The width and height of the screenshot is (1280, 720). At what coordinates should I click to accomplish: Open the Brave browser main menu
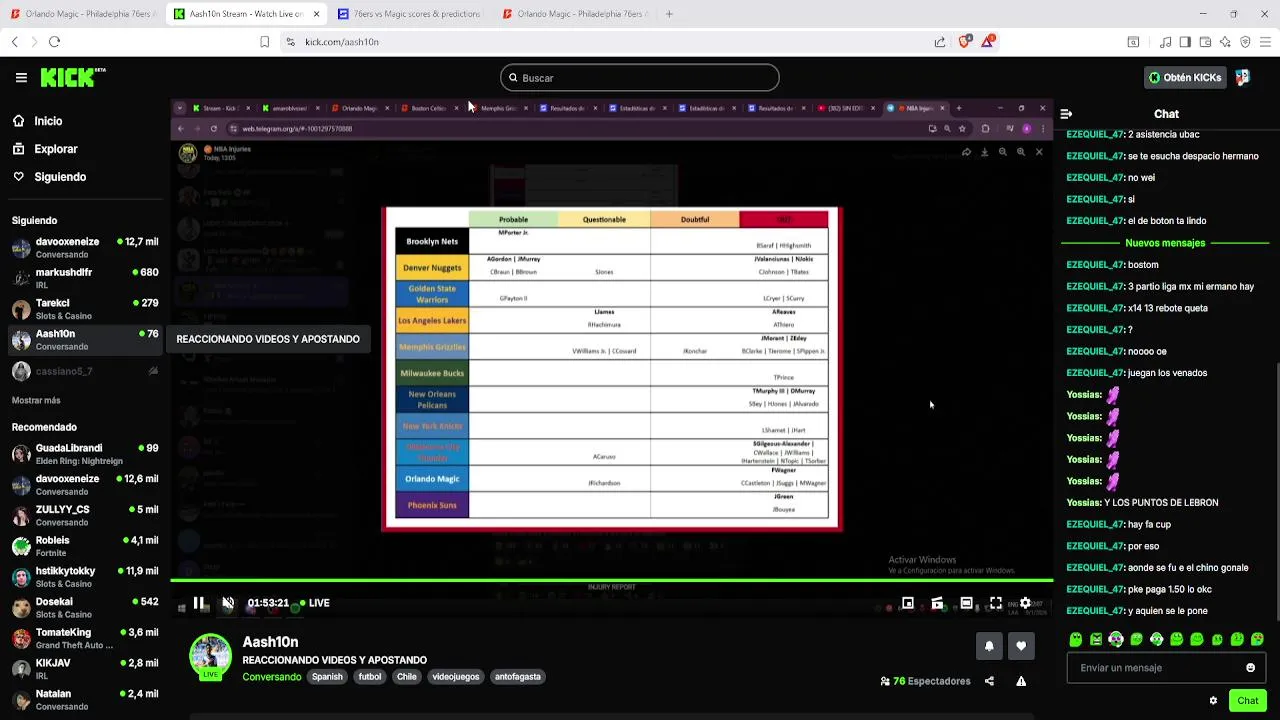click(1265, 42)
